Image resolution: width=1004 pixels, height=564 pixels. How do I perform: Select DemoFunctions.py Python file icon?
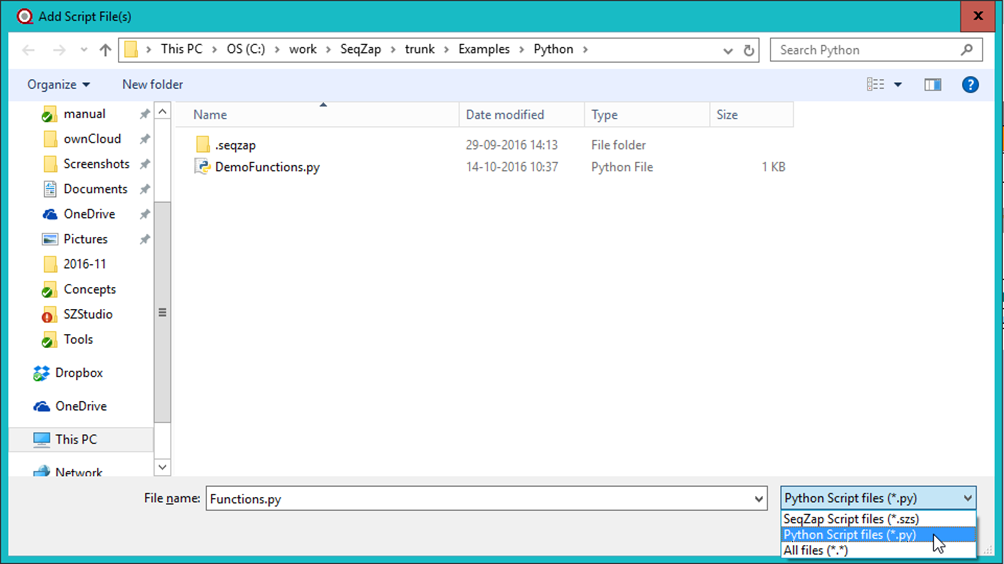(x=203, y=166)
